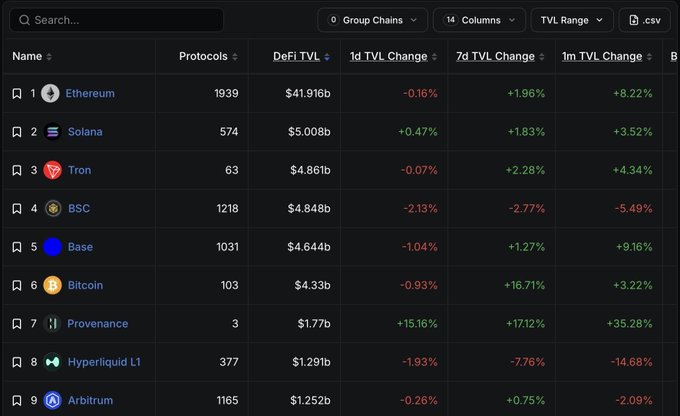Bookmark the Bitcoin row
Image resolution: width=680 pixels, height=416 pixels.
pyautogui.click(x=17, y=285)
